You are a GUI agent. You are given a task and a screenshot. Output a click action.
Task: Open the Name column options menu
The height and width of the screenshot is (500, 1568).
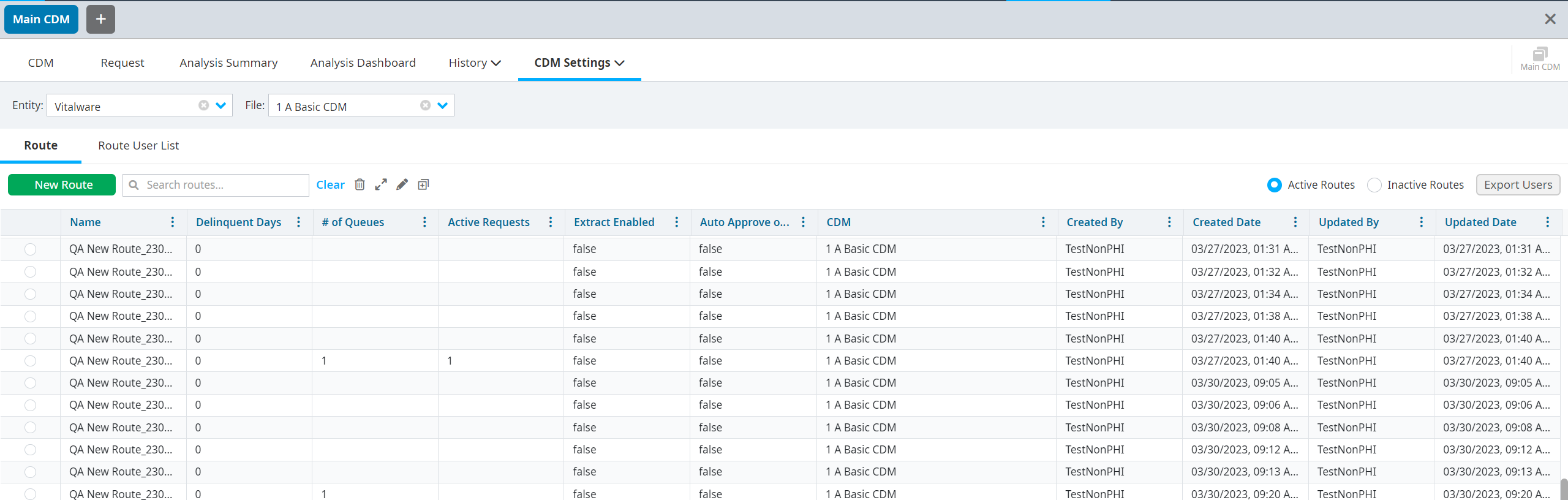click(173, 222)
